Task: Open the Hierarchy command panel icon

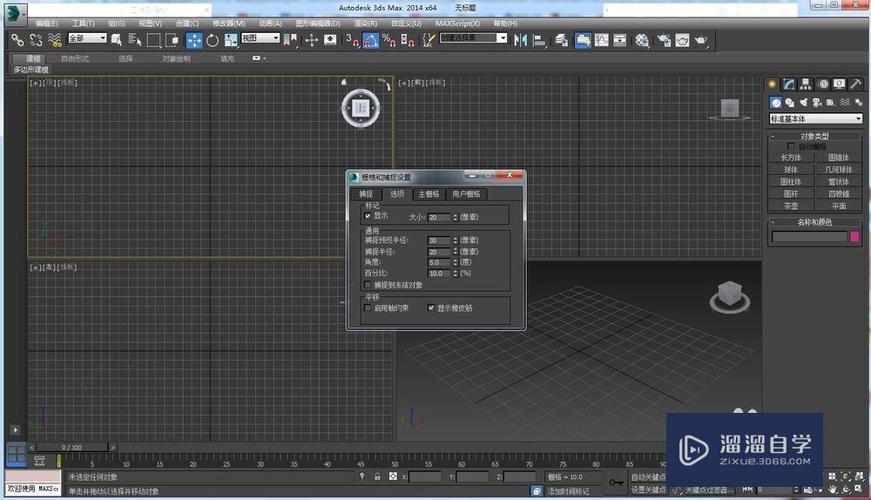Action: pos(807,84)
